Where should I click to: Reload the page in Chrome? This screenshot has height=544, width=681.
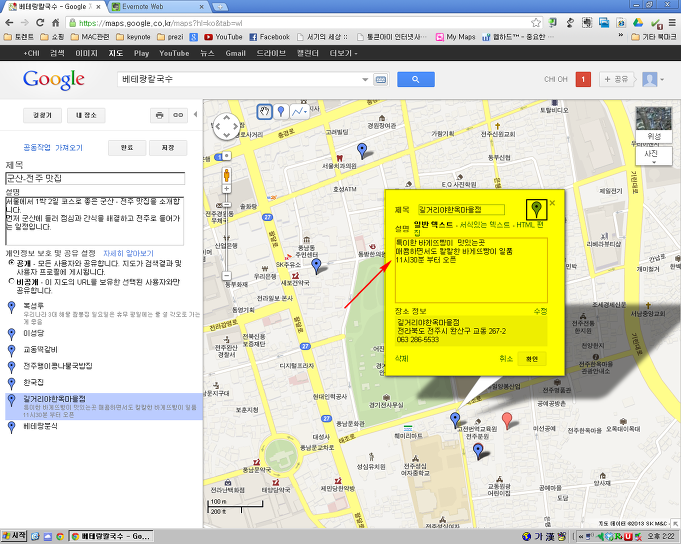(x=40, y=23)
